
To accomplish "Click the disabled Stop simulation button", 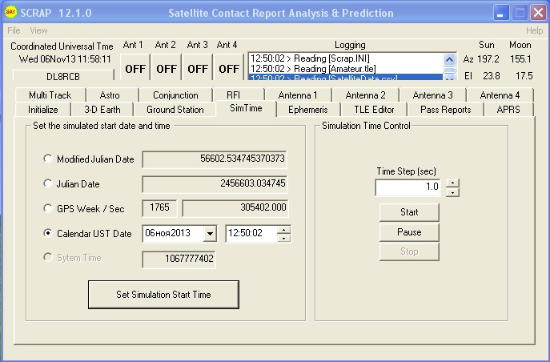I will (409, 252).
